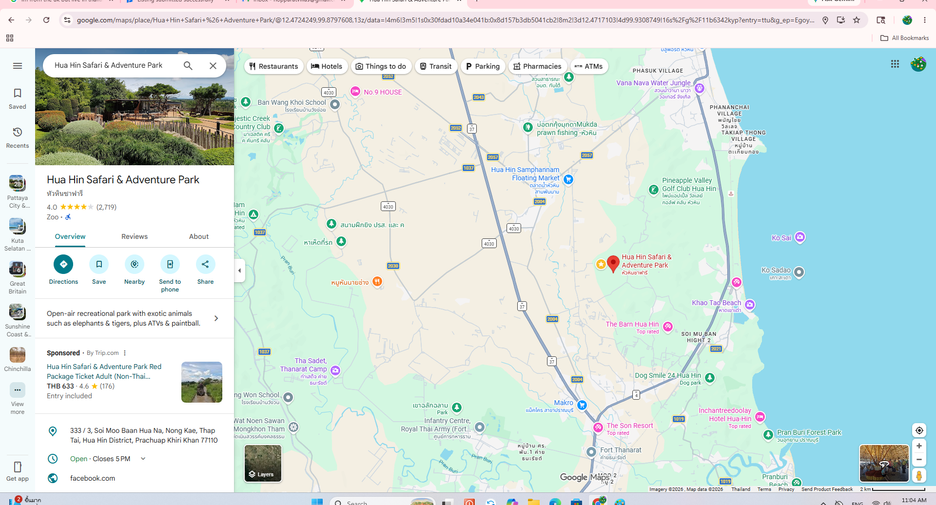Image resolution: width=936 pixels, height=505 pixels.
Task: Open Windows Start button
Action: coord(317,501)
